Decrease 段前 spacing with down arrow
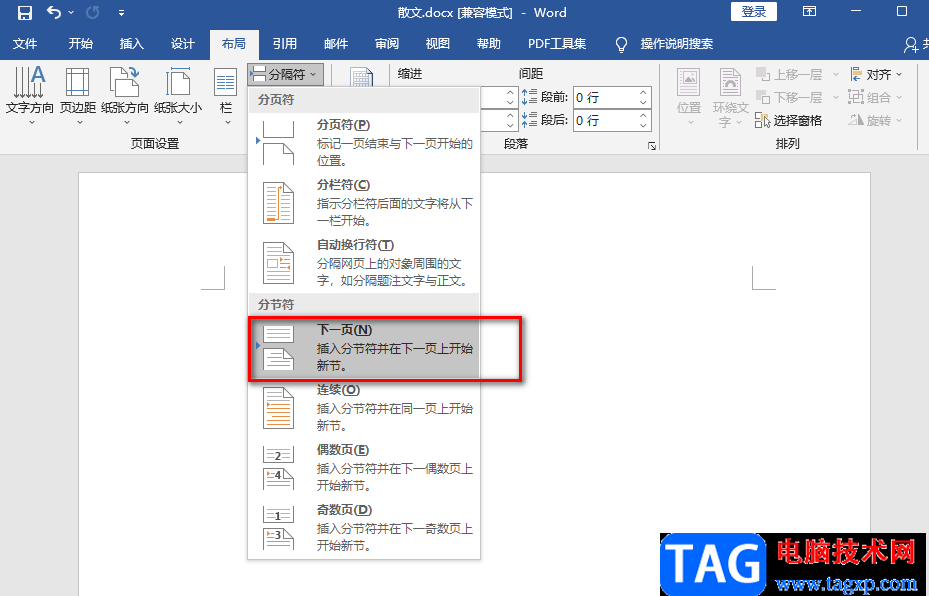The width and height of the screenshot is (929, 596). coord(643,102)
